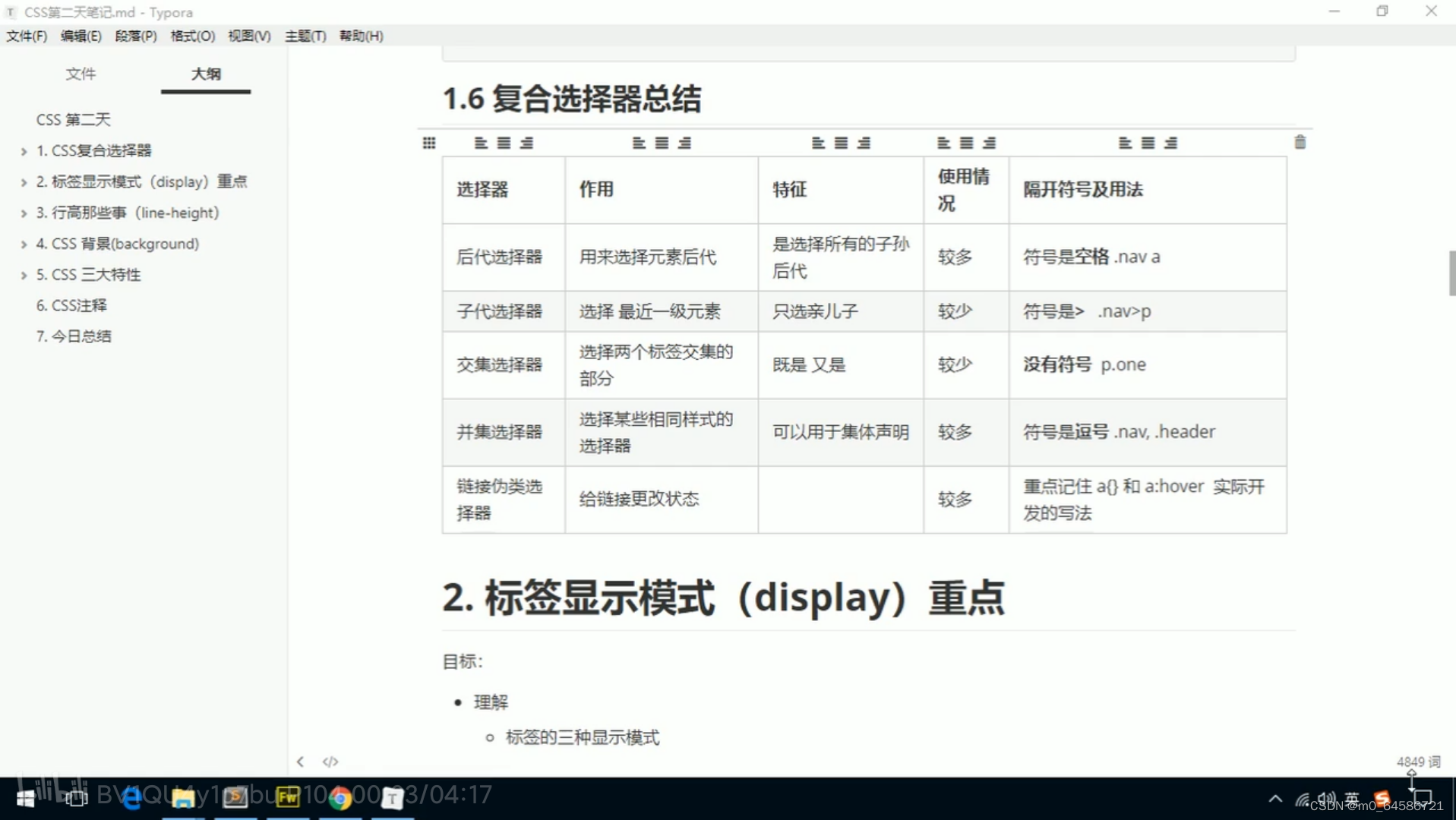This screenshot has height=820, width=1456.
Task: Open the Sogou input method tray icon
Action: pos(1382,799)
